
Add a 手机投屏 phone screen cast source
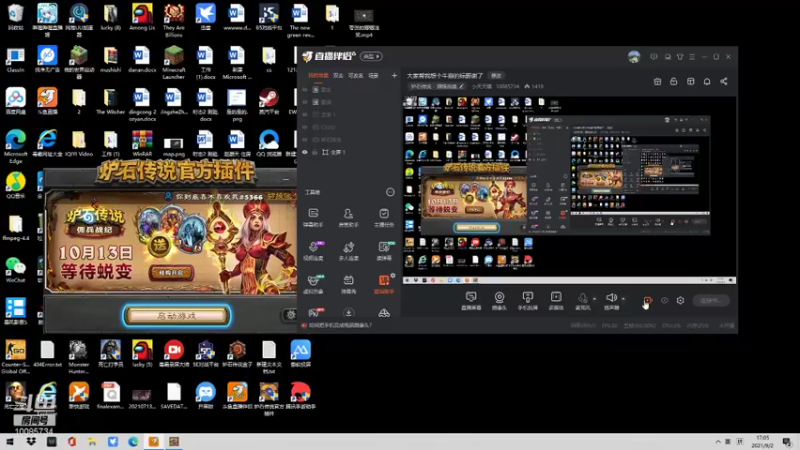pyautogui.click(x=528, y=301)
